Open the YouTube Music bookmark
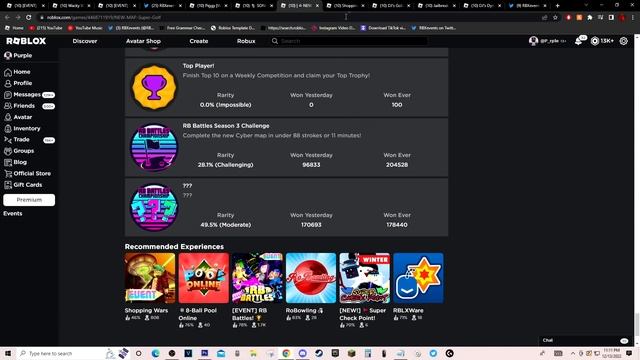This screenshot has height=360, width=640. [x=85, y=28]
